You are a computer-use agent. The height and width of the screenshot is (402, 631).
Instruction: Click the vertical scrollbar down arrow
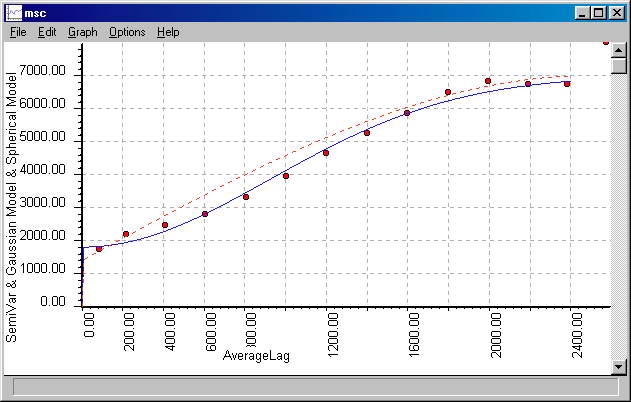click(x=619, y=363)
